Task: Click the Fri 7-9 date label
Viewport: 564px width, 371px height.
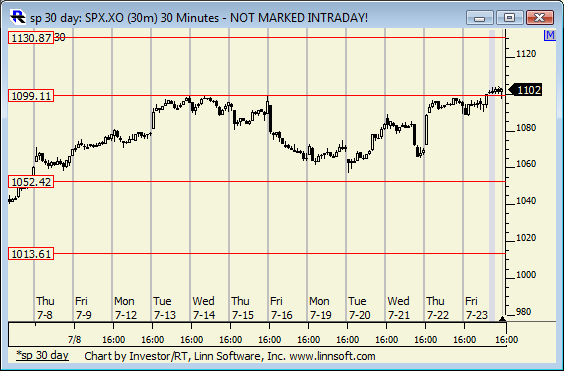Action: pos(83,308)
